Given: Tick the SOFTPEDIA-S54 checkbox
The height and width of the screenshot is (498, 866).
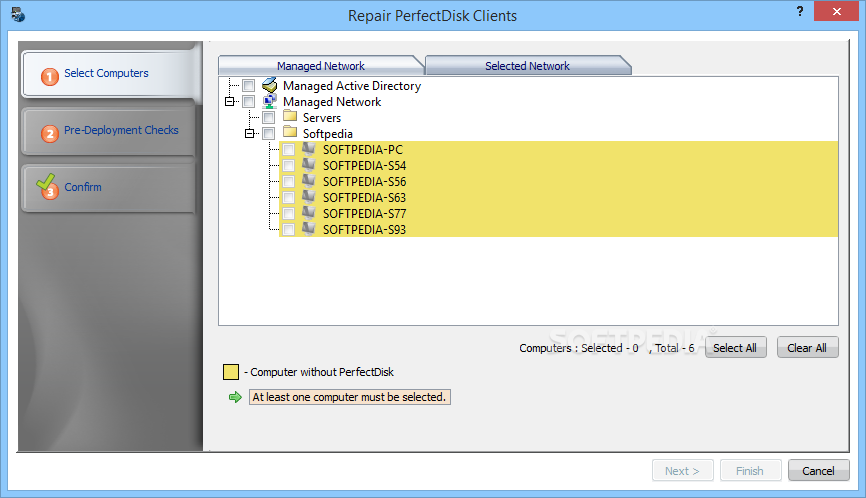Looking at the screenshot, I should coord(288,166).
